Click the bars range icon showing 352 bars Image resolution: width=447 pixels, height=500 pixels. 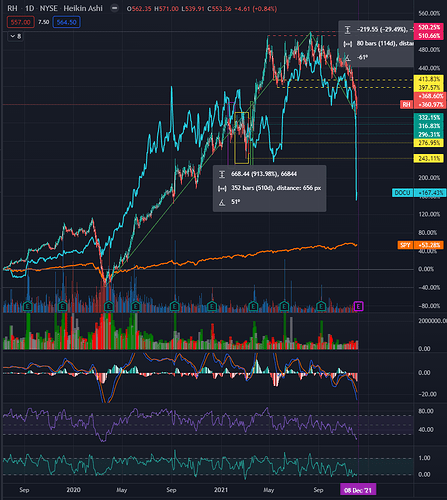pyautogui.click(x=222, y=188)
